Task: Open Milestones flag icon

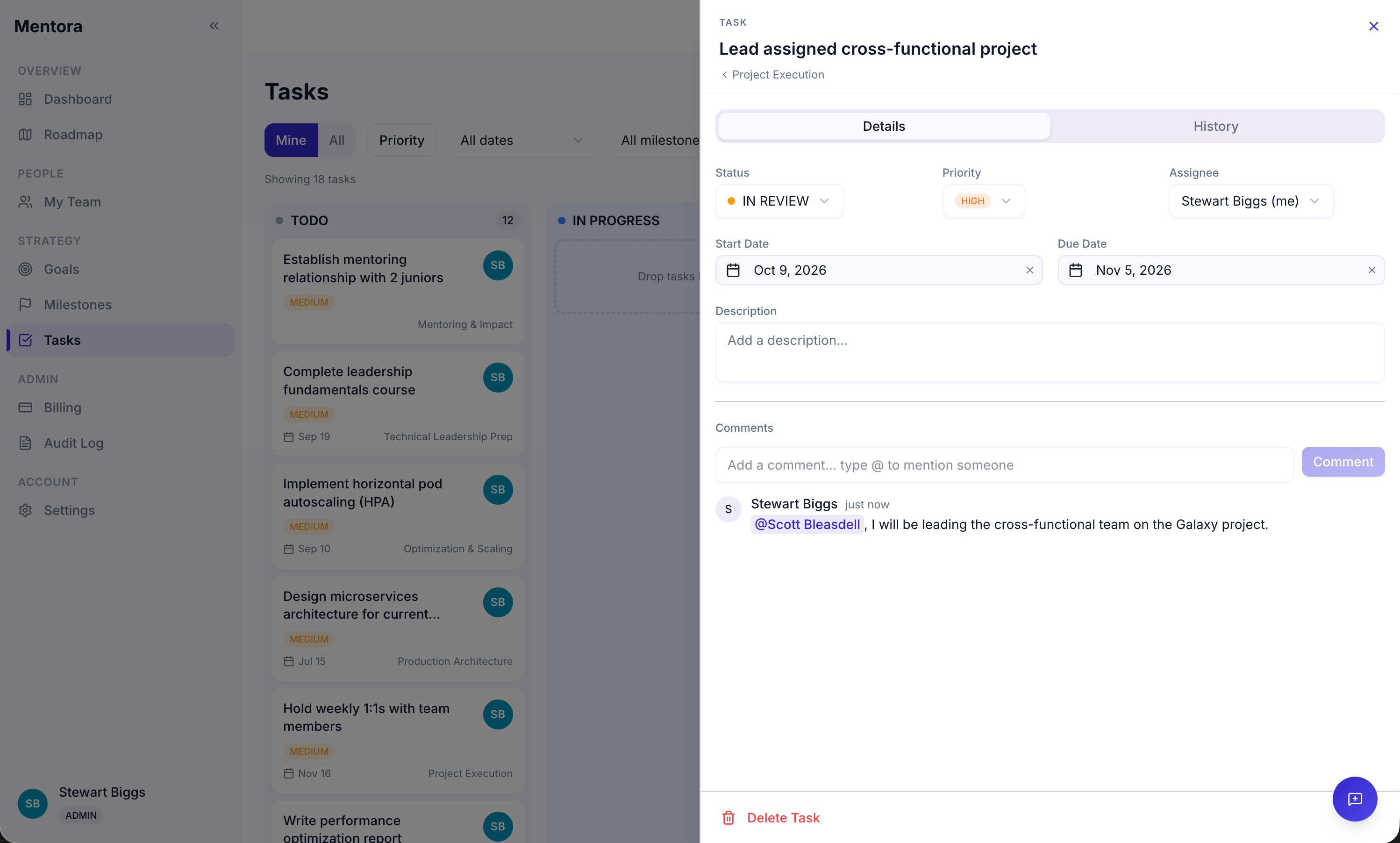Action: coord(25,305)
